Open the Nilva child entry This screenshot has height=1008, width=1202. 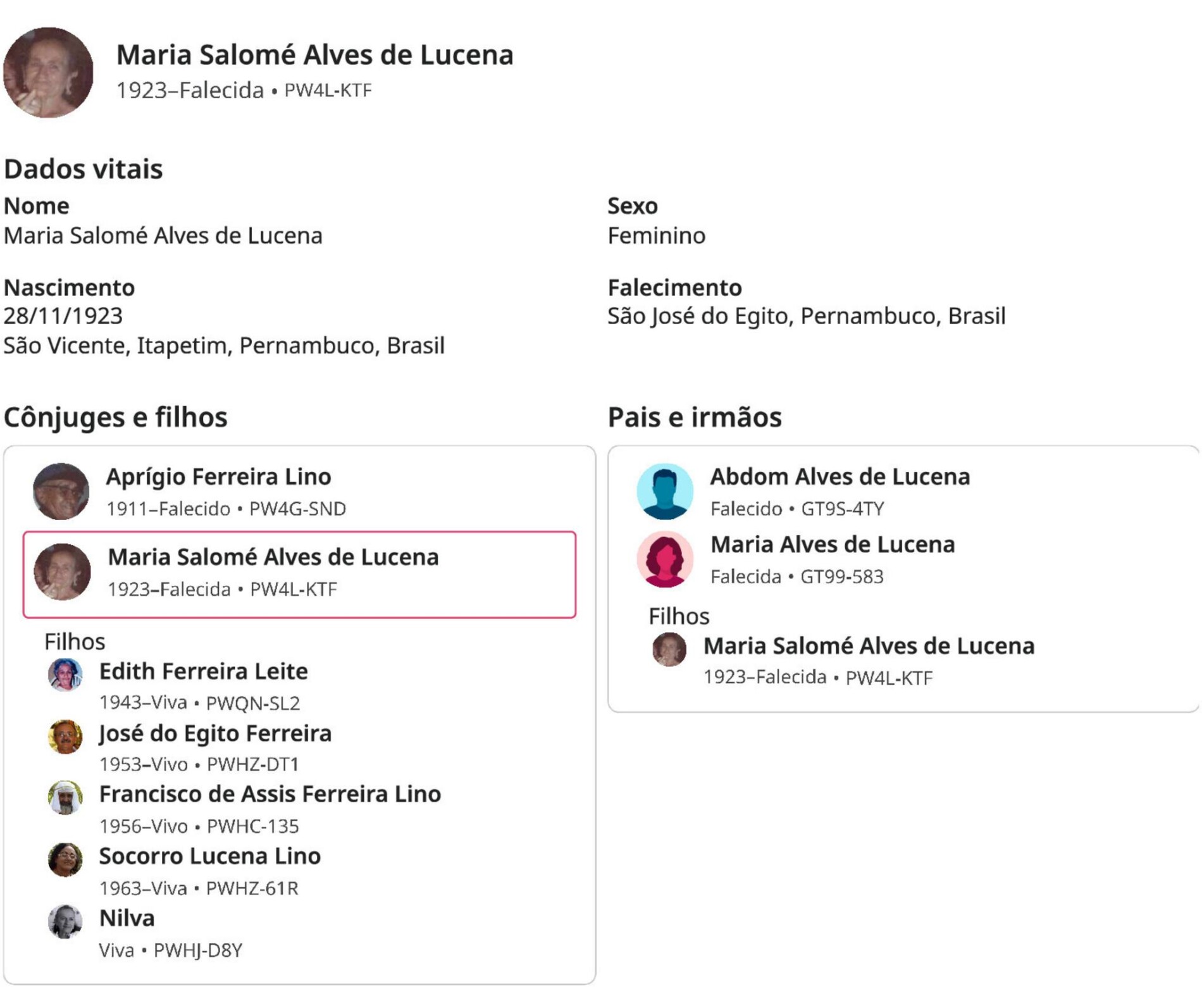(127, 918)
